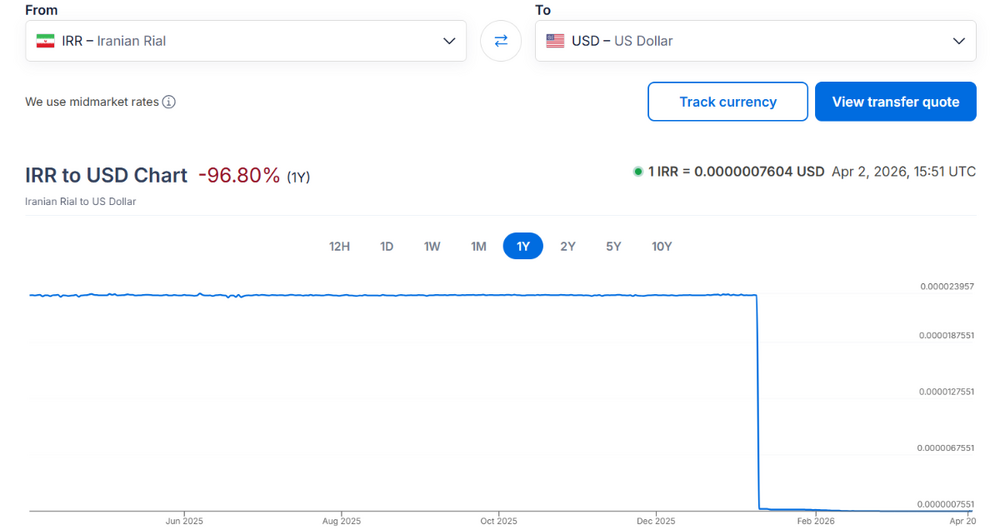
Task: Switch chart to 1W range
Action: 432,246
